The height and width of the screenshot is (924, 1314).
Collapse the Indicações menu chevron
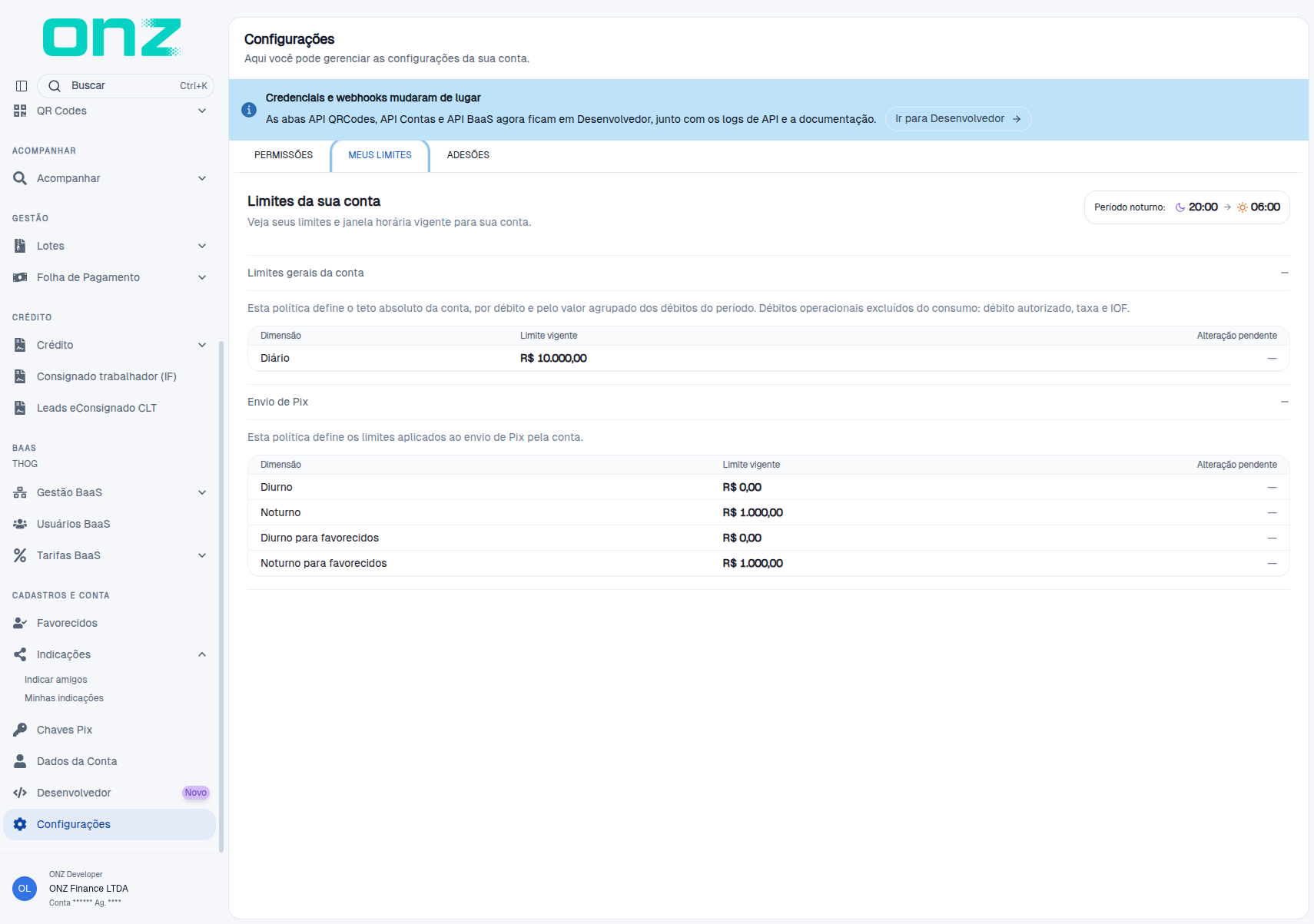click(202, 654)
